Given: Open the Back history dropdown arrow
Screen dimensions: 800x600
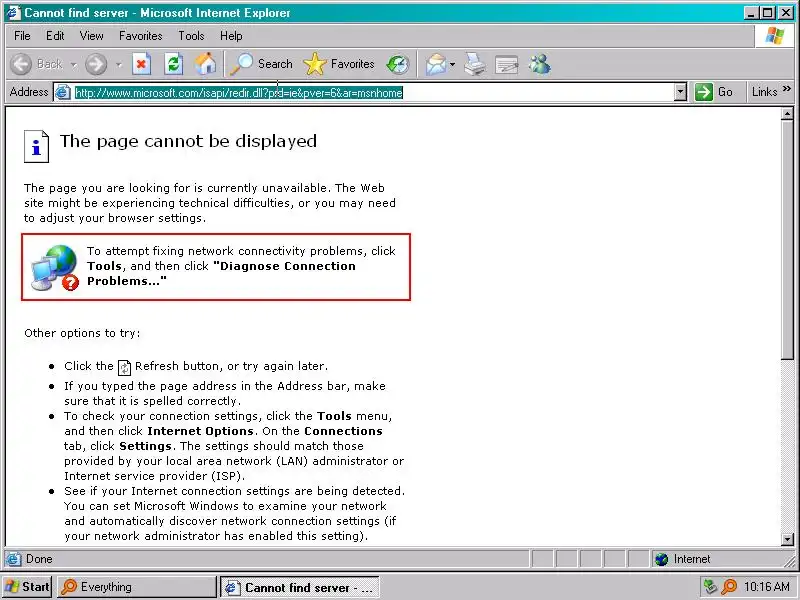Looking at the screenshot, I should 74,65.
